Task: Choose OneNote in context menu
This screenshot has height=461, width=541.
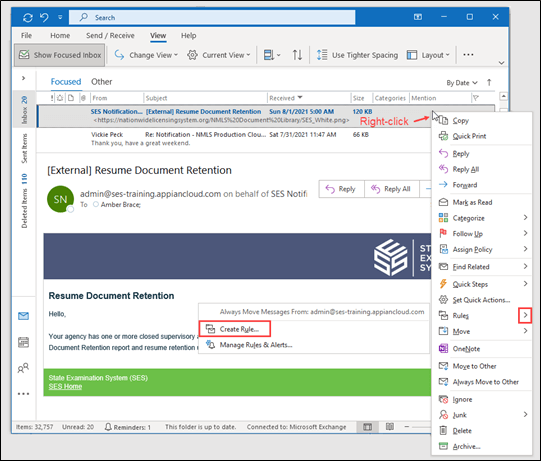Action: (x=481, y=349)
